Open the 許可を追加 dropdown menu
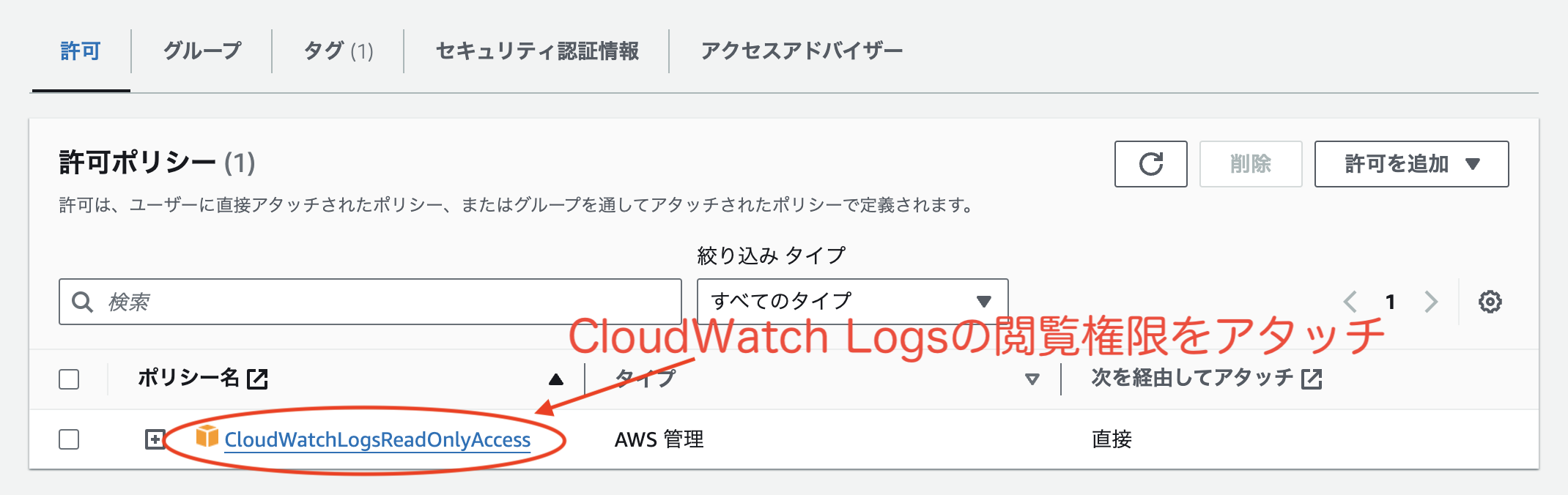Viewport: 1568px width, 495px height. point(1411,164)
